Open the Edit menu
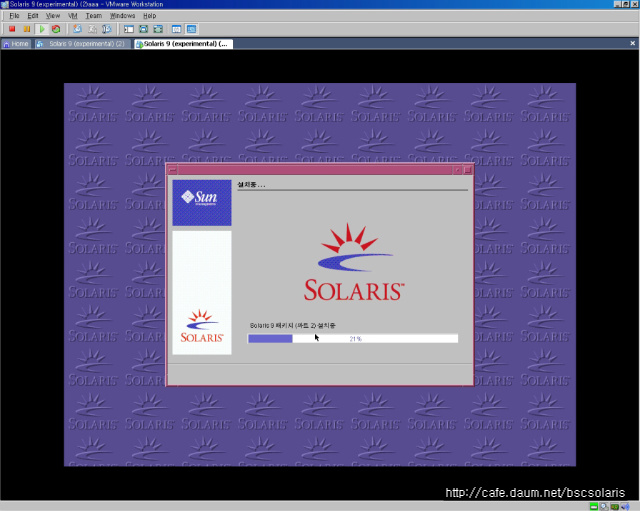This screenshot has width=640, height=511. click(33, 16)
